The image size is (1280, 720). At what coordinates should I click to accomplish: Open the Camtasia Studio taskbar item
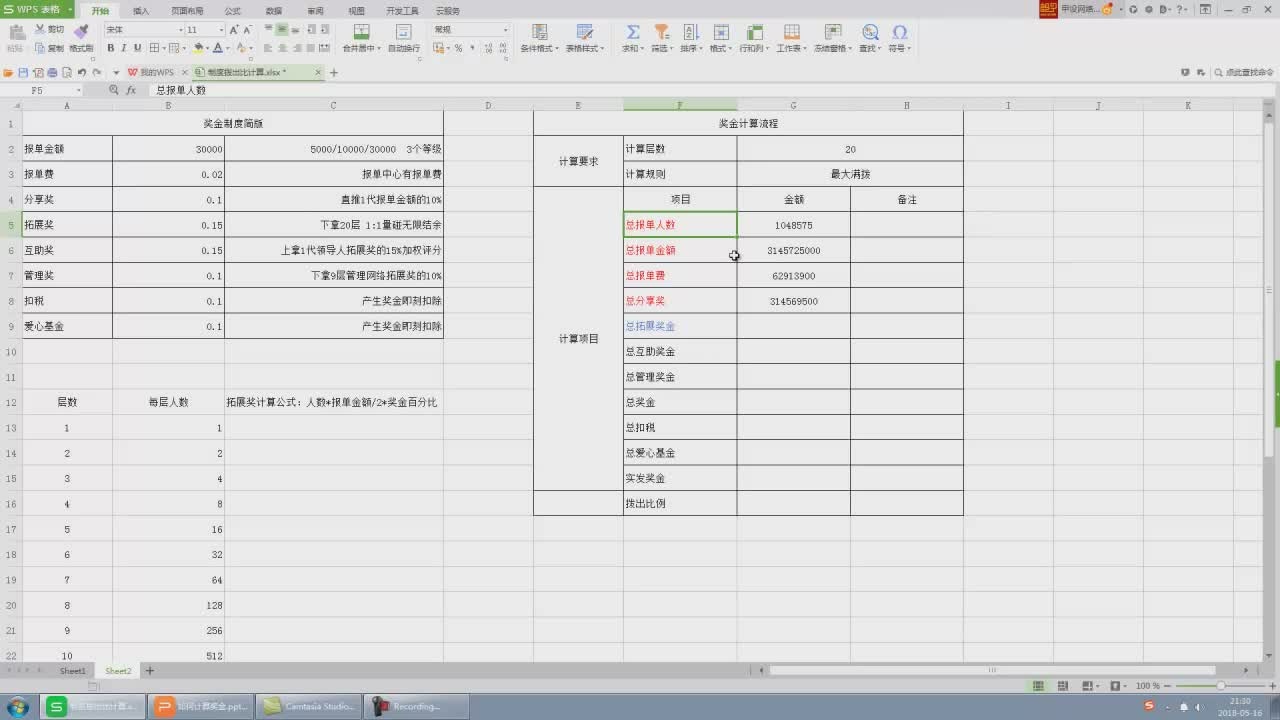[x=309, y=706]
